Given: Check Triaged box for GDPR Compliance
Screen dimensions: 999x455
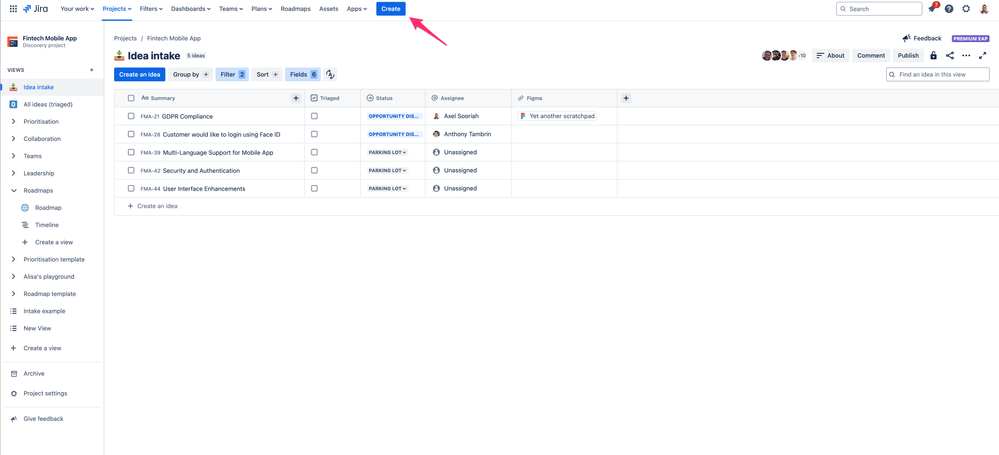Looking at the screenshot, I should (314, 117).
